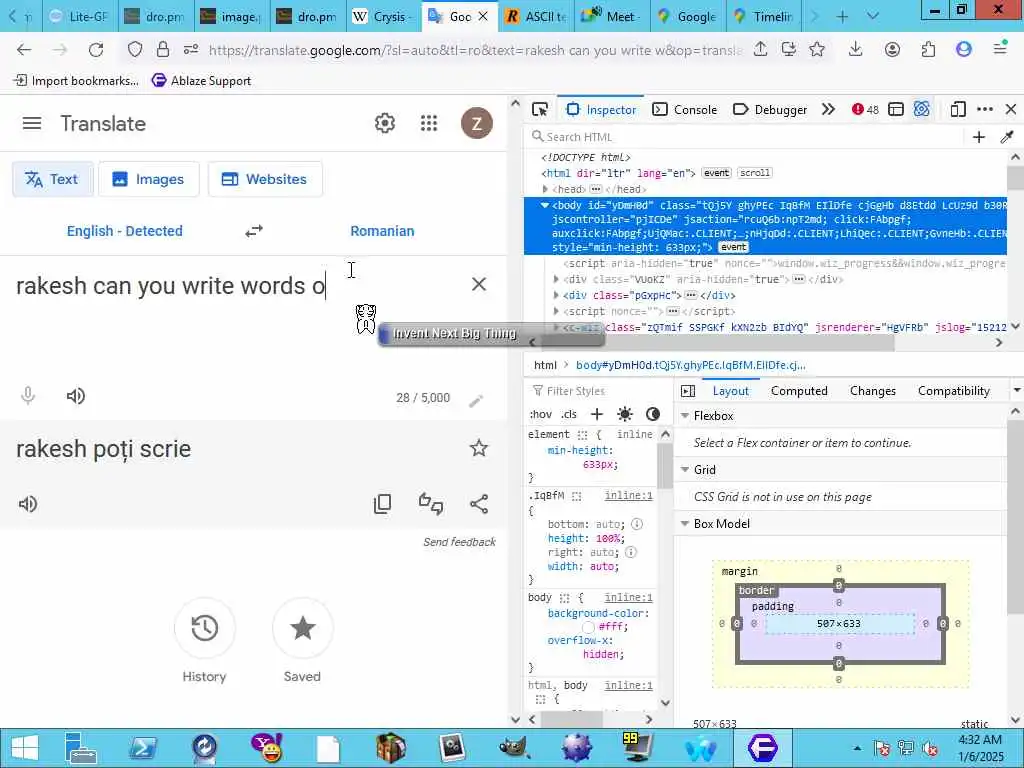Switch to the Debugger tab
The width and height of the screenshot is (1024, 768).
(x=770, y=110)
